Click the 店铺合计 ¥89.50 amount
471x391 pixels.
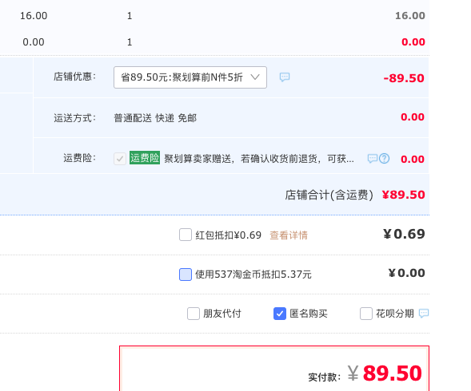(403, 195)
